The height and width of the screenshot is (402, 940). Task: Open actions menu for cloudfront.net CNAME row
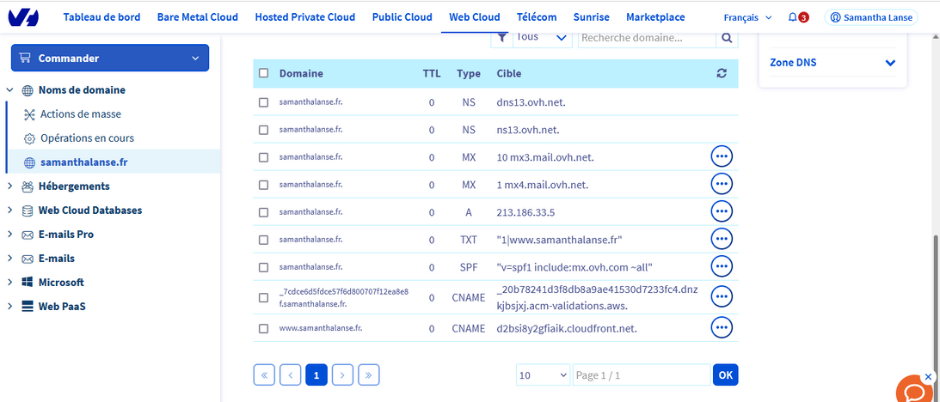click(x=722, y=328)
